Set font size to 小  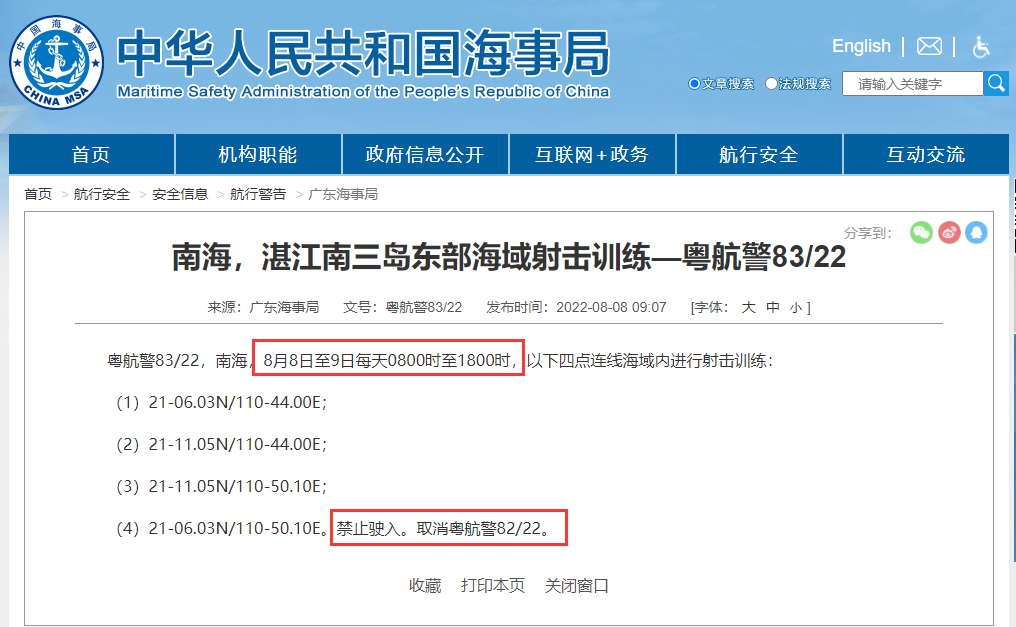[796, 308]
